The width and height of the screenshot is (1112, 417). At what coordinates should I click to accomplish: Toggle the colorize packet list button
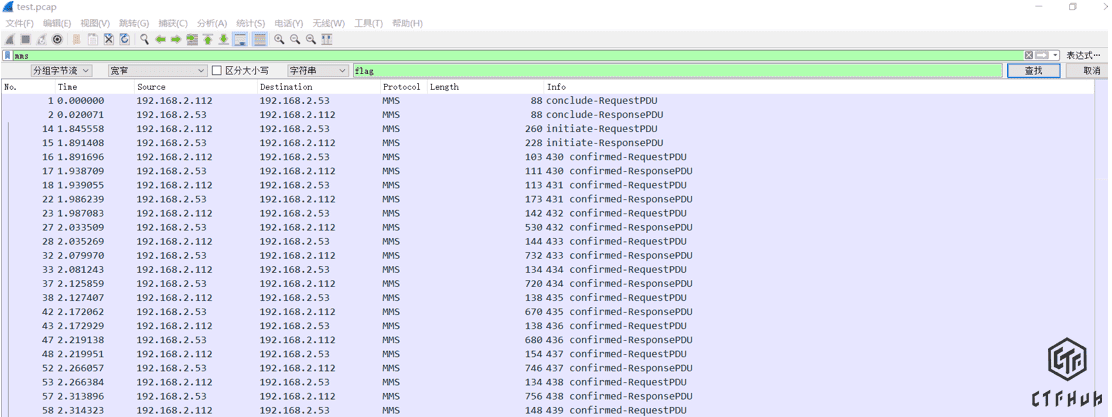(x=260, y=39)
